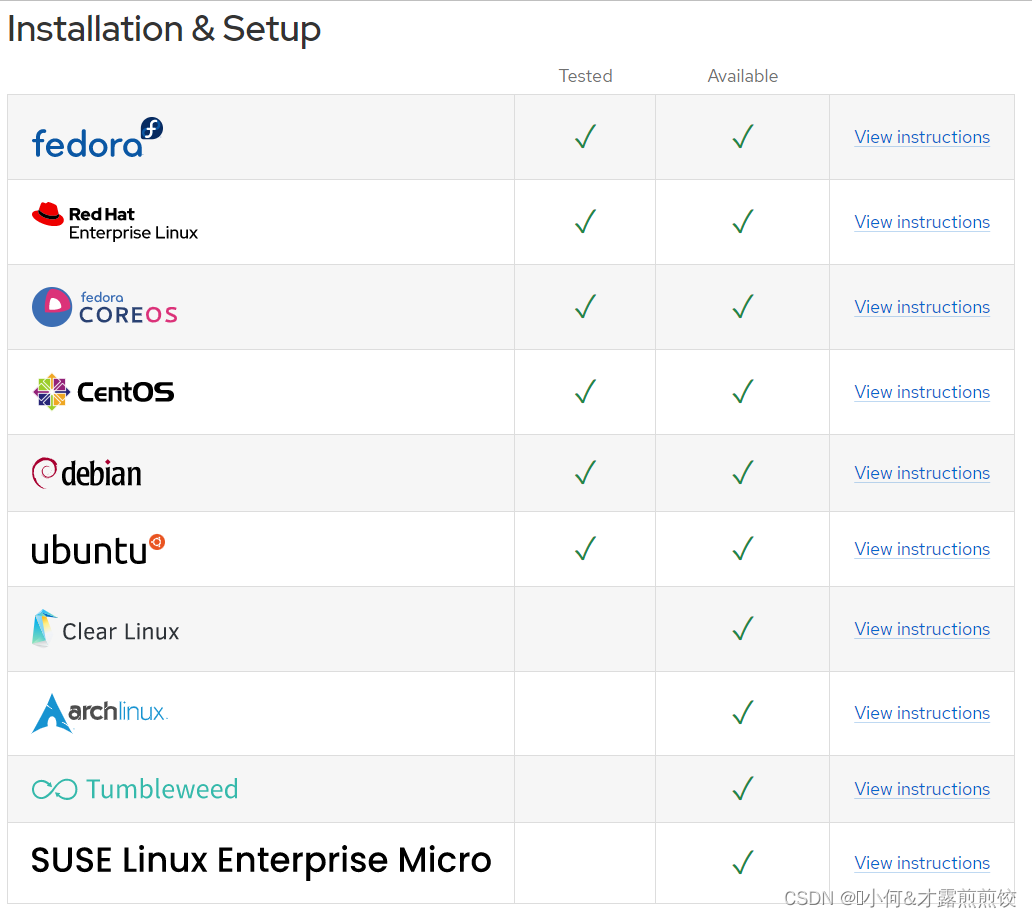Screen dimensions: 1032x918
Task: Click the Arch Linux logo
Action: coord(100,713)
